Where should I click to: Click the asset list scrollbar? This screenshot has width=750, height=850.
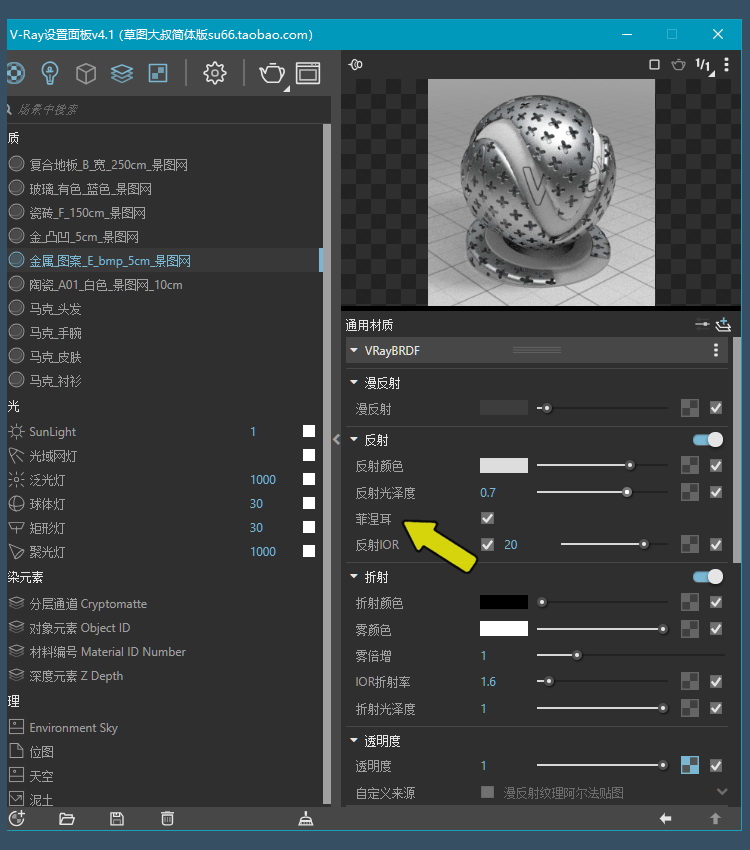tap(327, 464)
